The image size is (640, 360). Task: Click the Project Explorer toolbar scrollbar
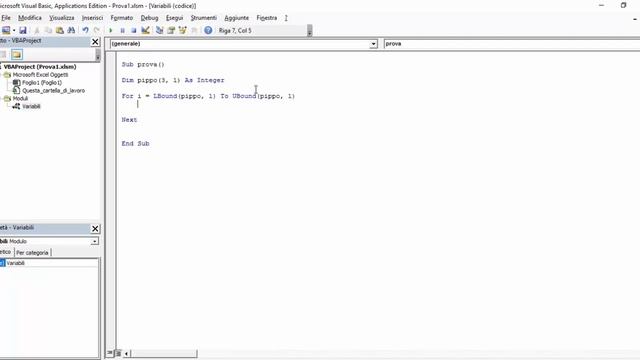(x=98, y=55)
